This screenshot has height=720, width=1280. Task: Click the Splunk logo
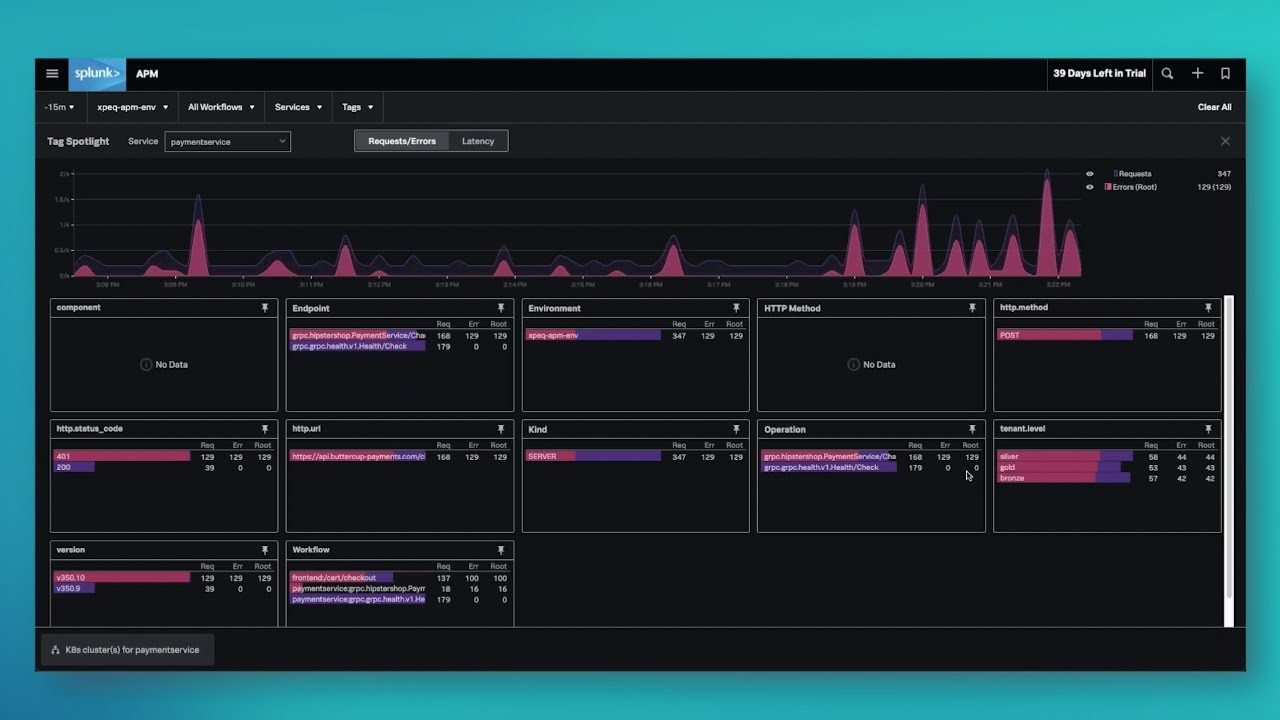pos(97,74)
